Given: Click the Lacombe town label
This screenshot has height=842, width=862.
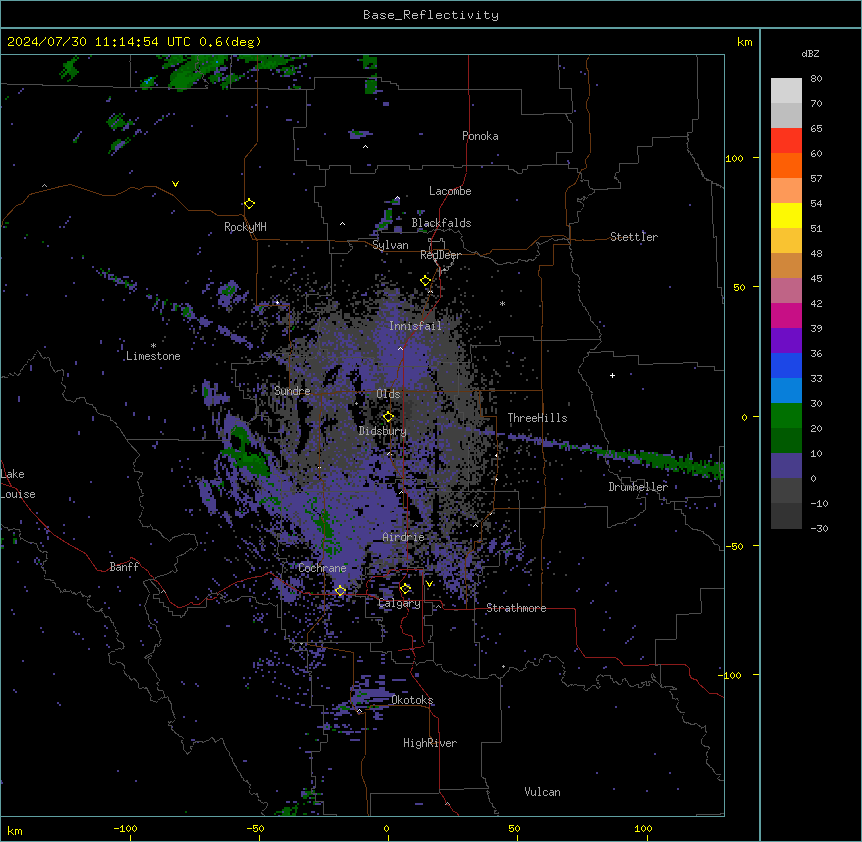Looking at the screenshot, I should [450, 191].
